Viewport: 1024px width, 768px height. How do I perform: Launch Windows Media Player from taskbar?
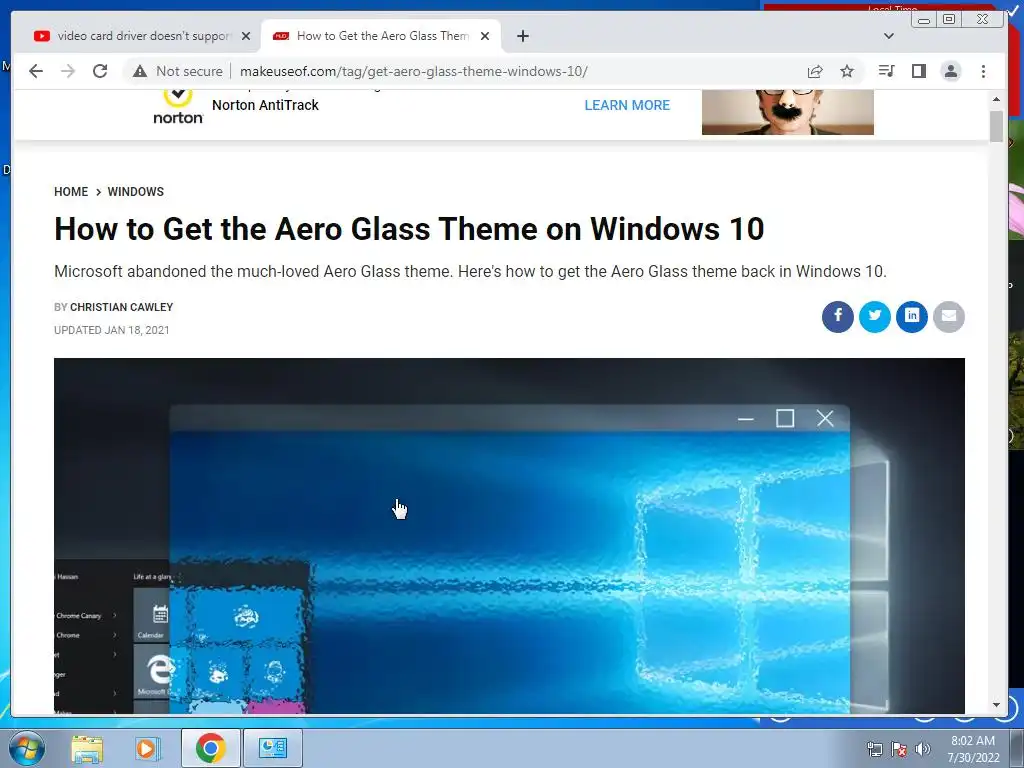click(x=148, y=748)
